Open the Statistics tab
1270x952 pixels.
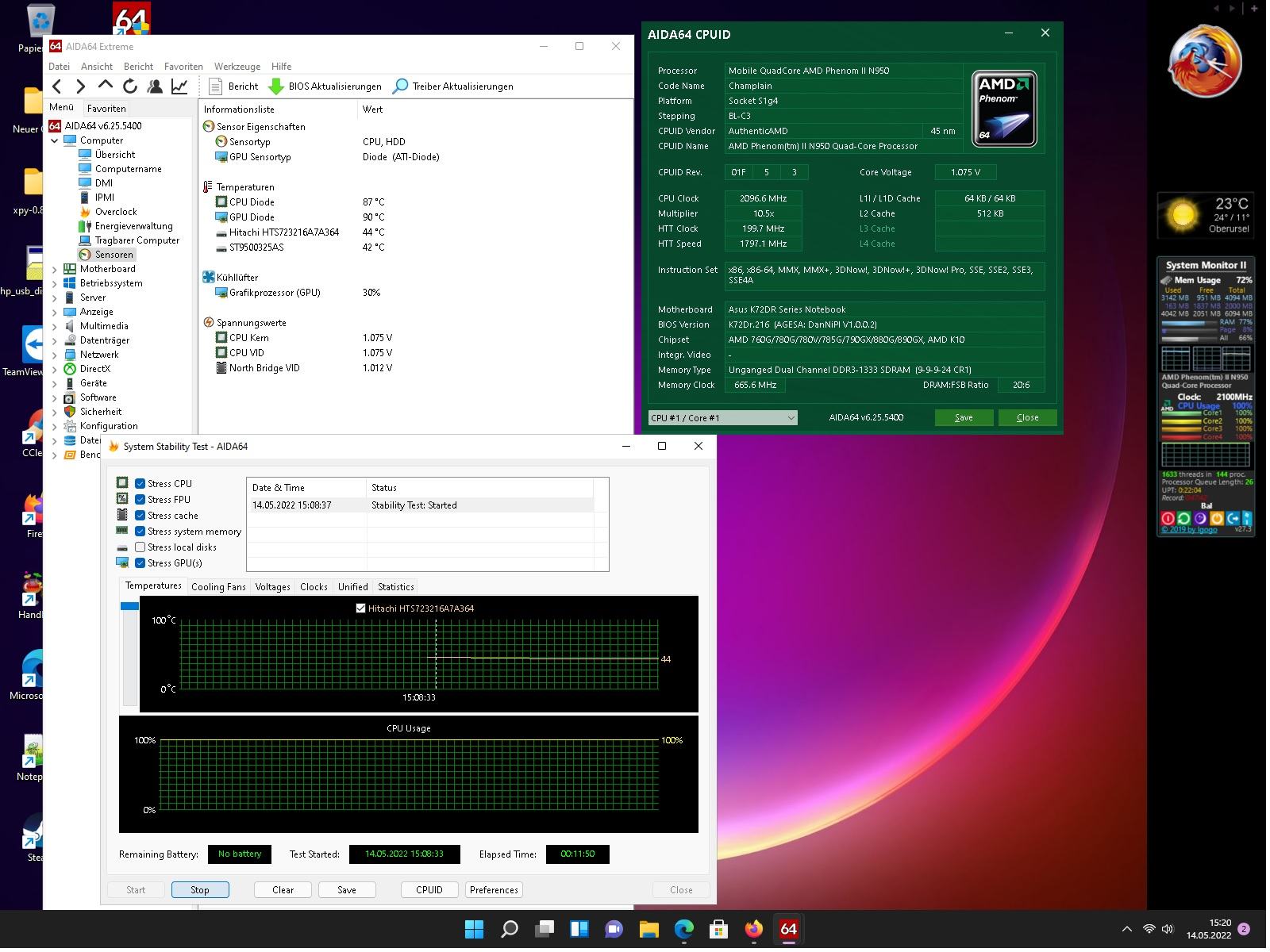(396, 587)
